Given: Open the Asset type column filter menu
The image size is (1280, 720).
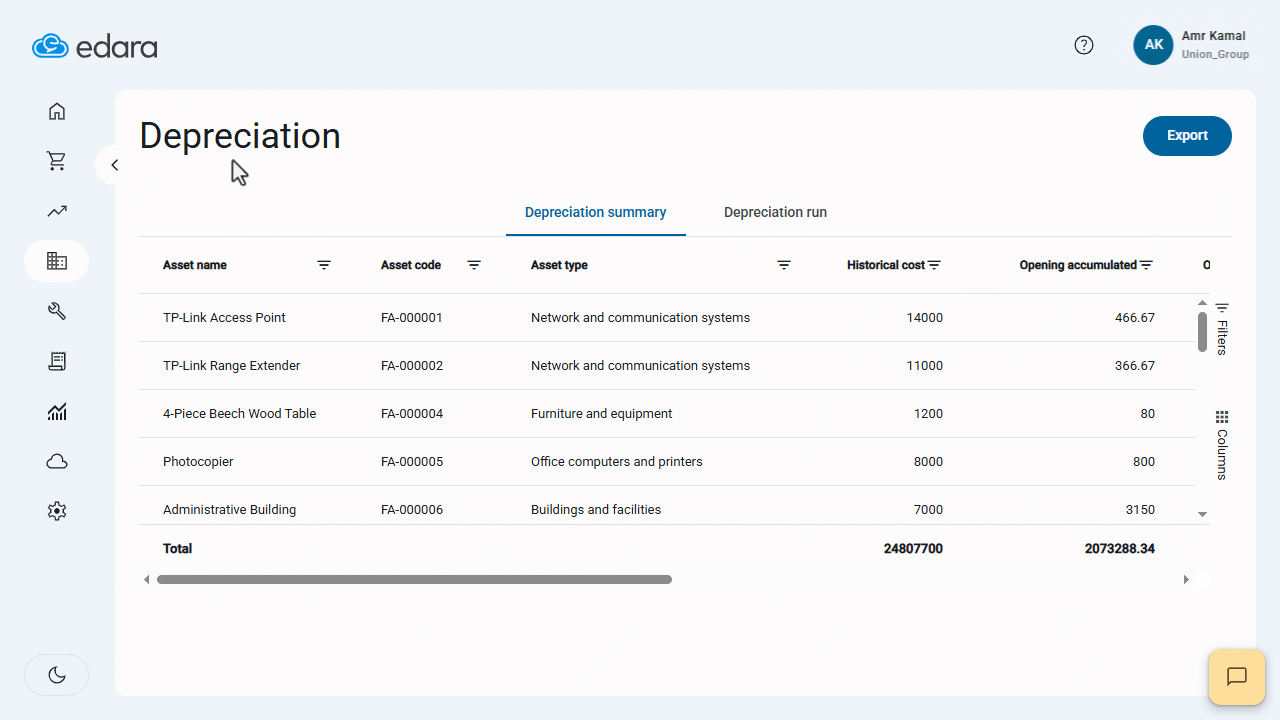Looking at the screenshot, I should (x=784, y=265).
